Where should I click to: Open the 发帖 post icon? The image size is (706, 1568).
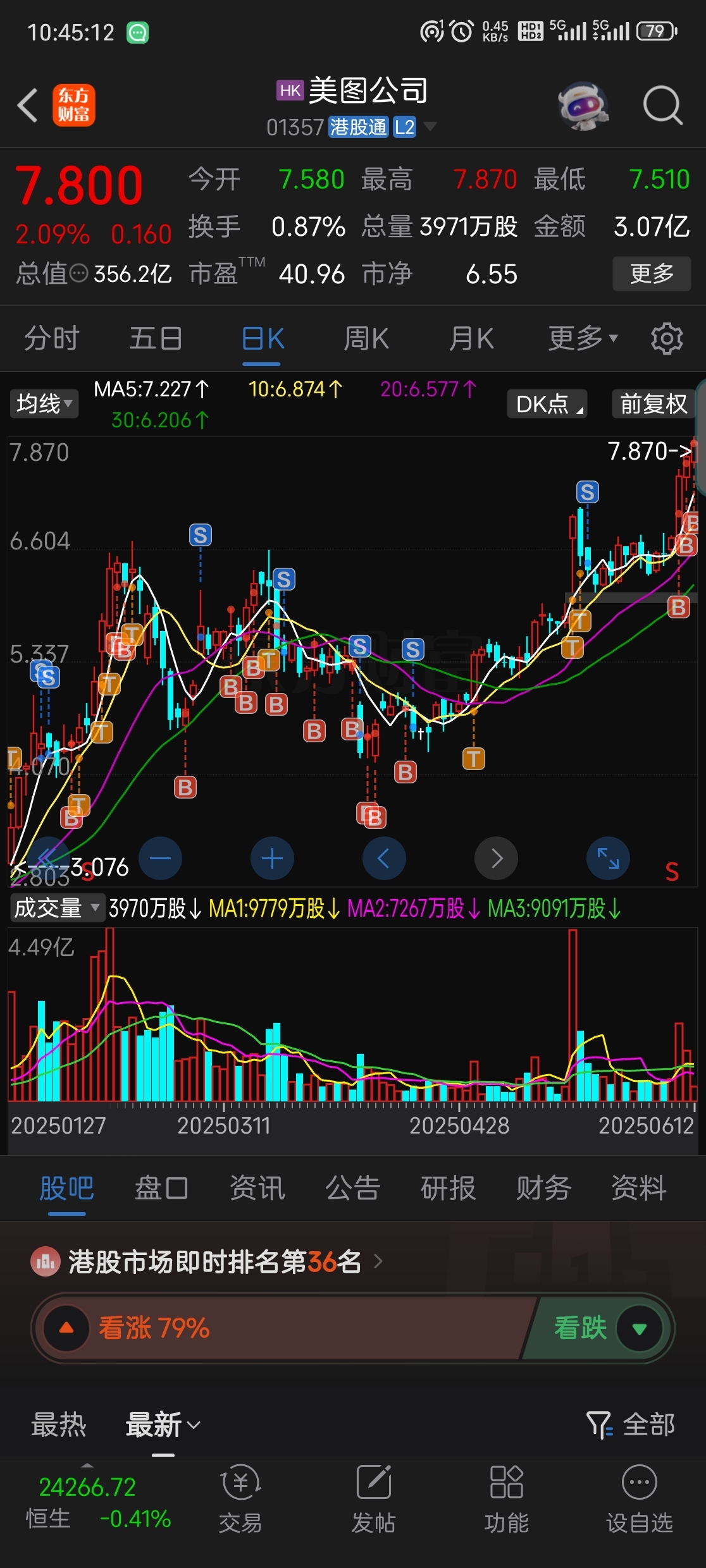pyautogui.click(x=373, y=1499)
